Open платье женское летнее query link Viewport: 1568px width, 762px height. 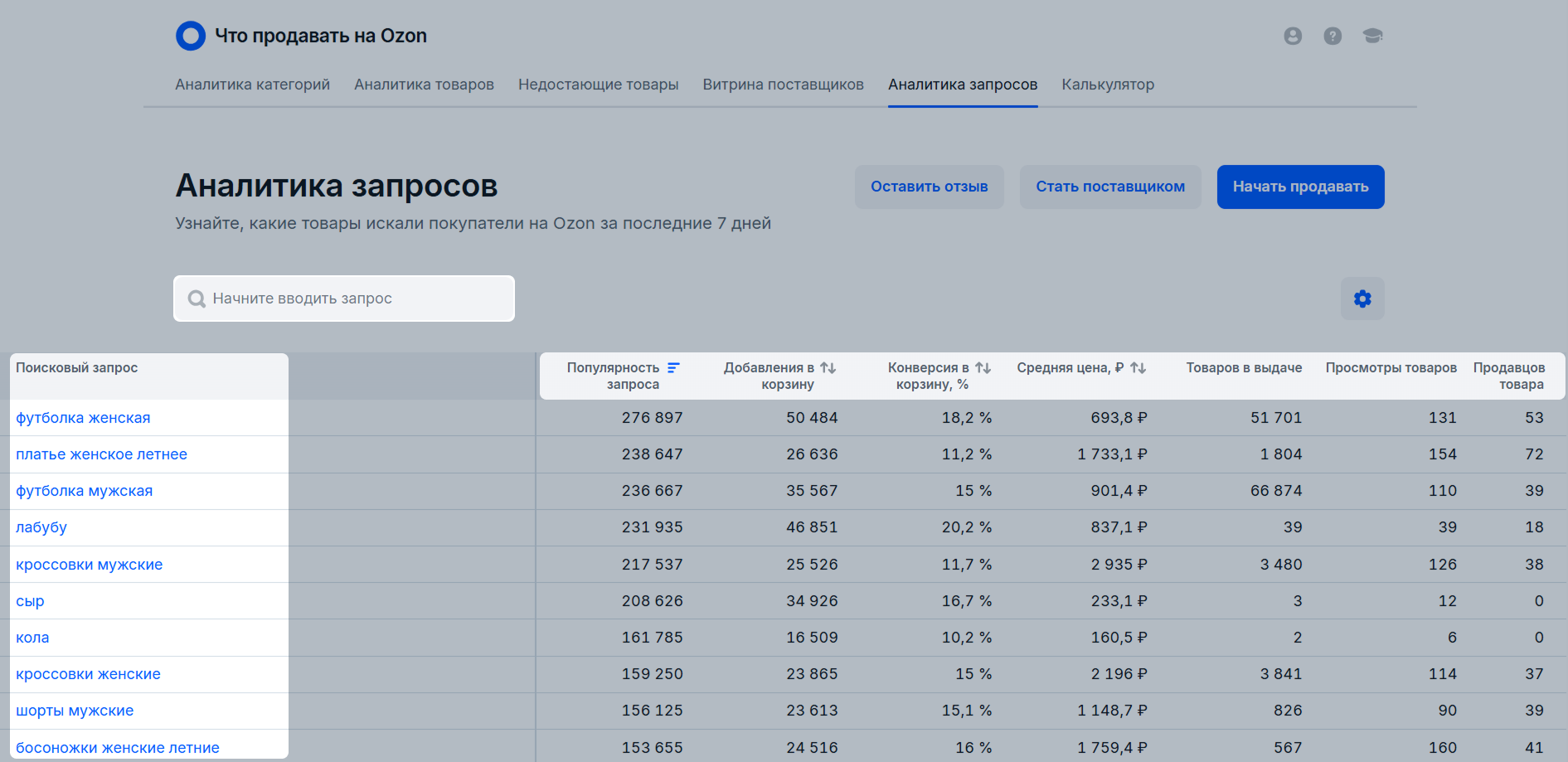tap(101, 454)
